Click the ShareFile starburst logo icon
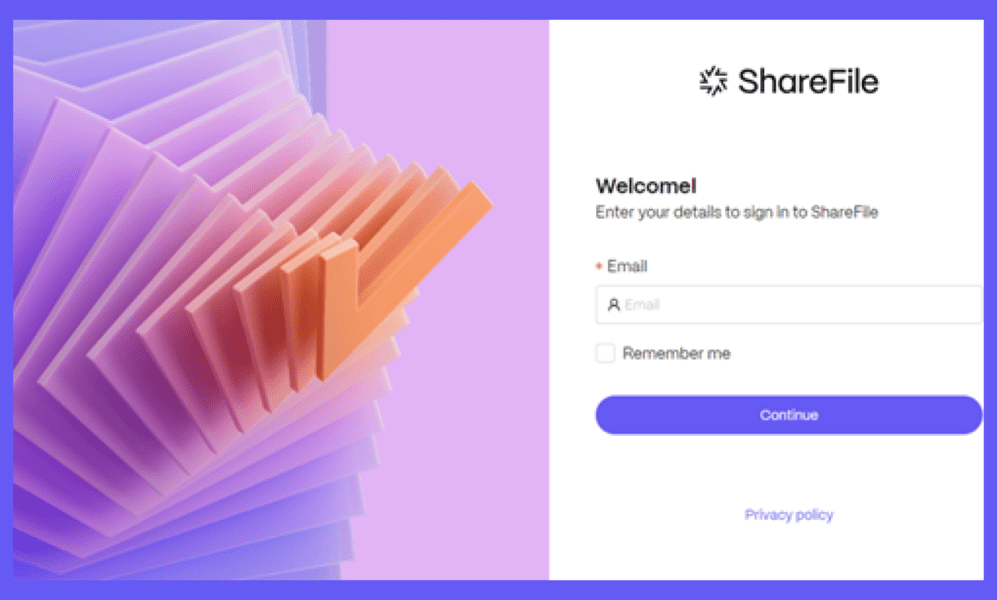This screenshot has height=600, width=997. coord(713,81)
